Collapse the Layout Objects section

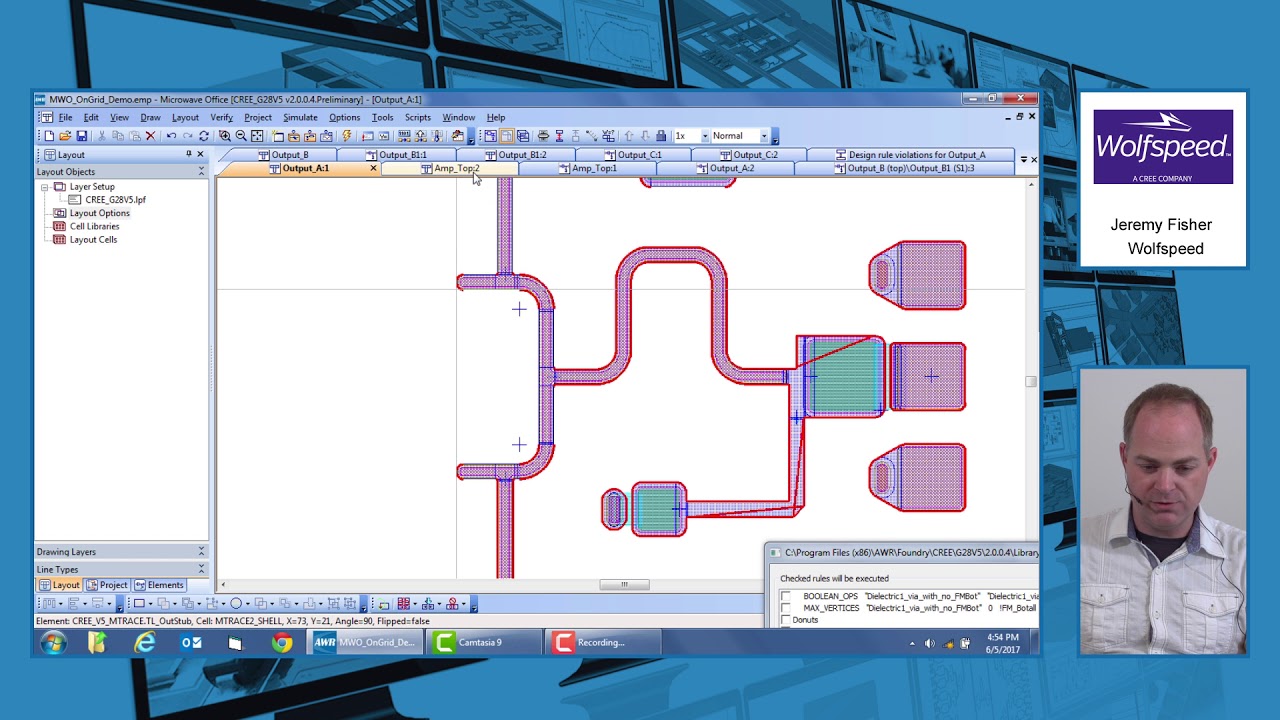click(201, 172)
